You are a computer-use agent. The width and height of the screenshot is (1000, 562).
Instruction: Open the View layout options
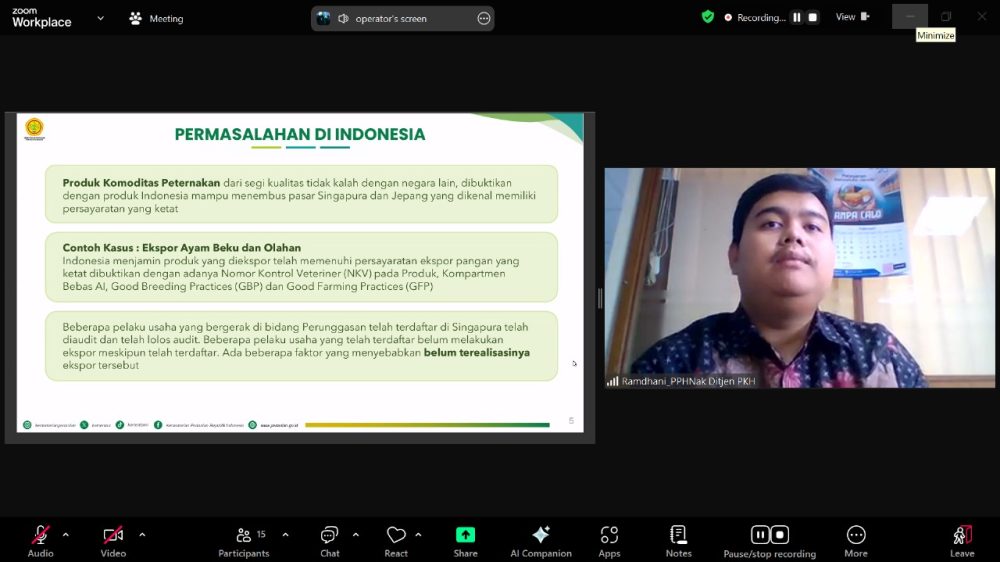click(x=853, y=17)
